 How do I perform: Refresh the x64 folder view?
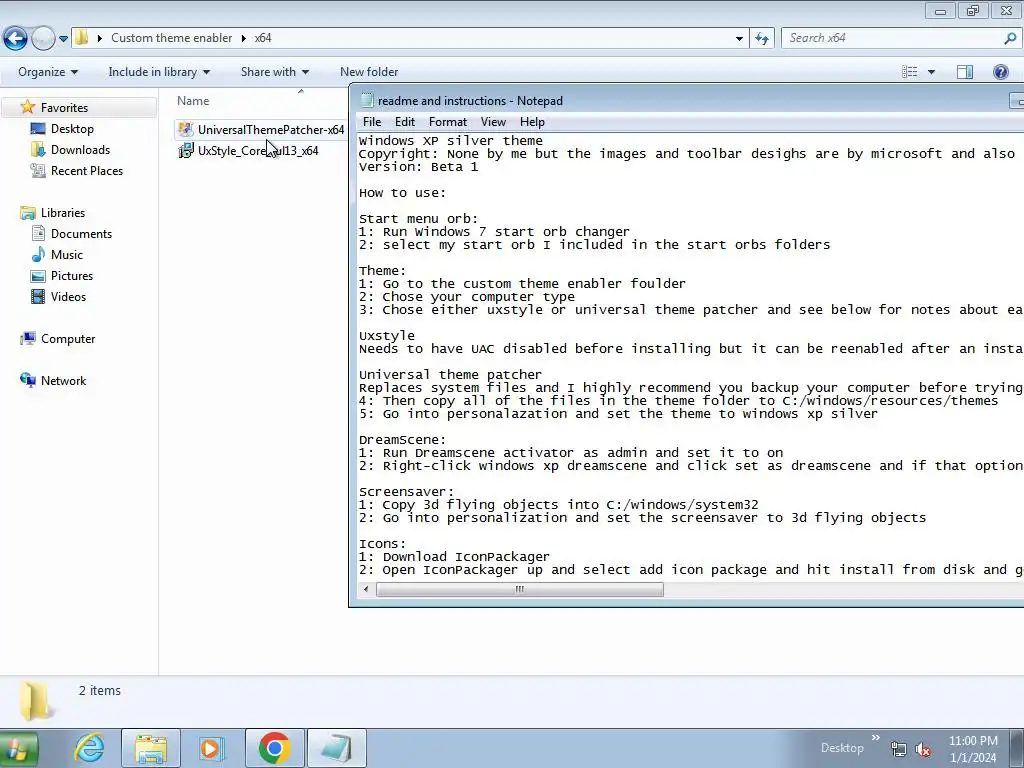pos(761,39)
